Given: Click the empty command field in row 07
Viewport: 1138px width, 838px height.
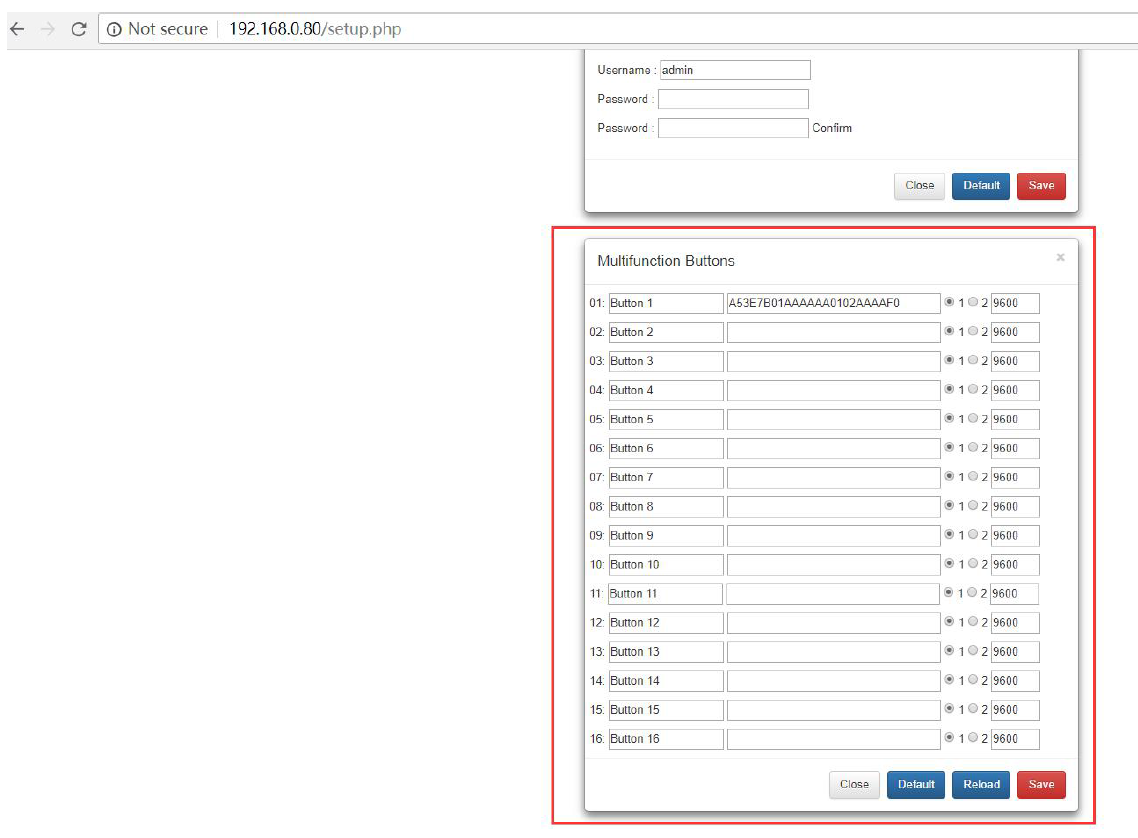Looking at the screenshot, I should tap(833, 477).
